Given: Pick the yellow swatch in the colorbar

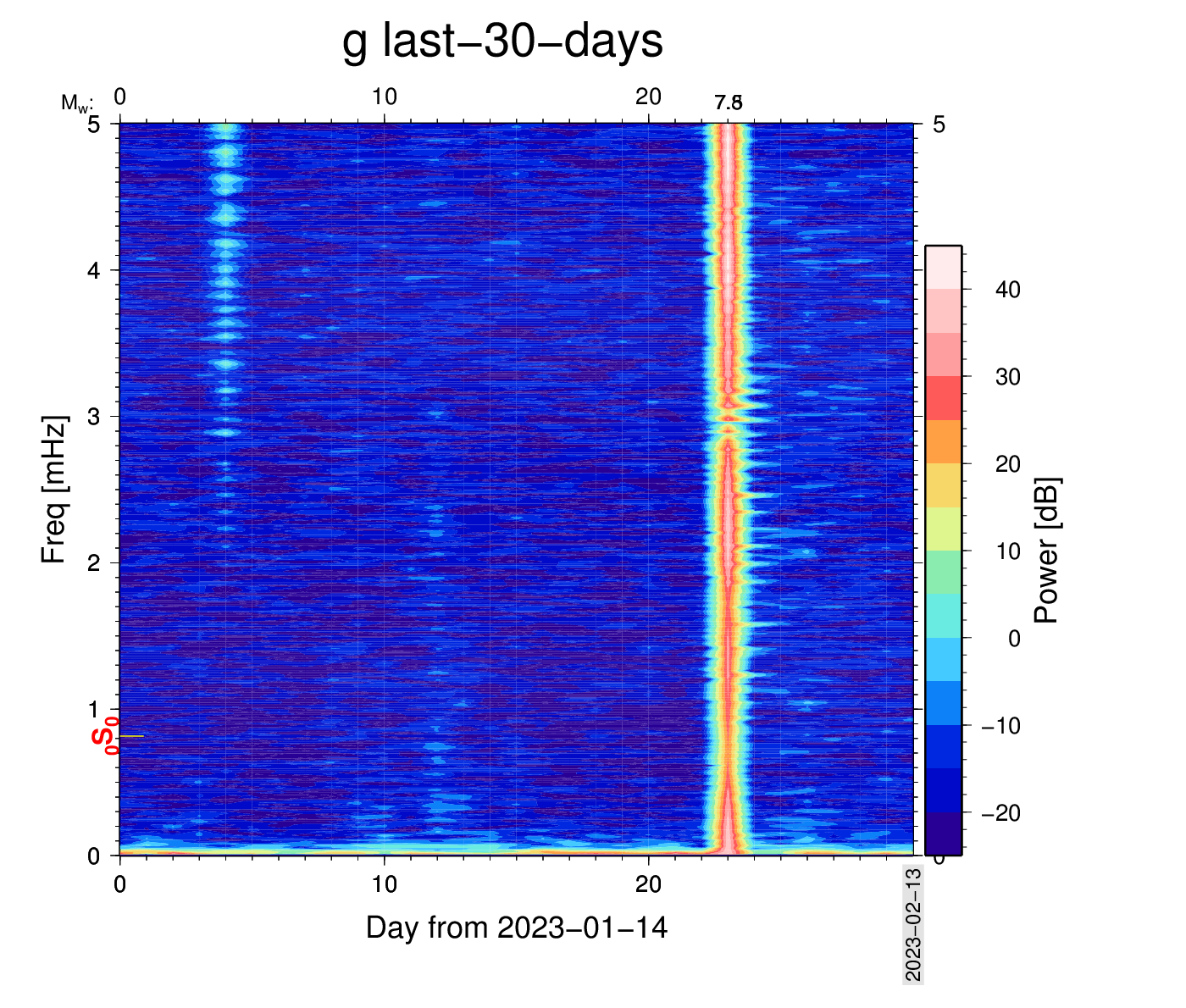Looking at the screenshot, I should (x=942, y=485).
